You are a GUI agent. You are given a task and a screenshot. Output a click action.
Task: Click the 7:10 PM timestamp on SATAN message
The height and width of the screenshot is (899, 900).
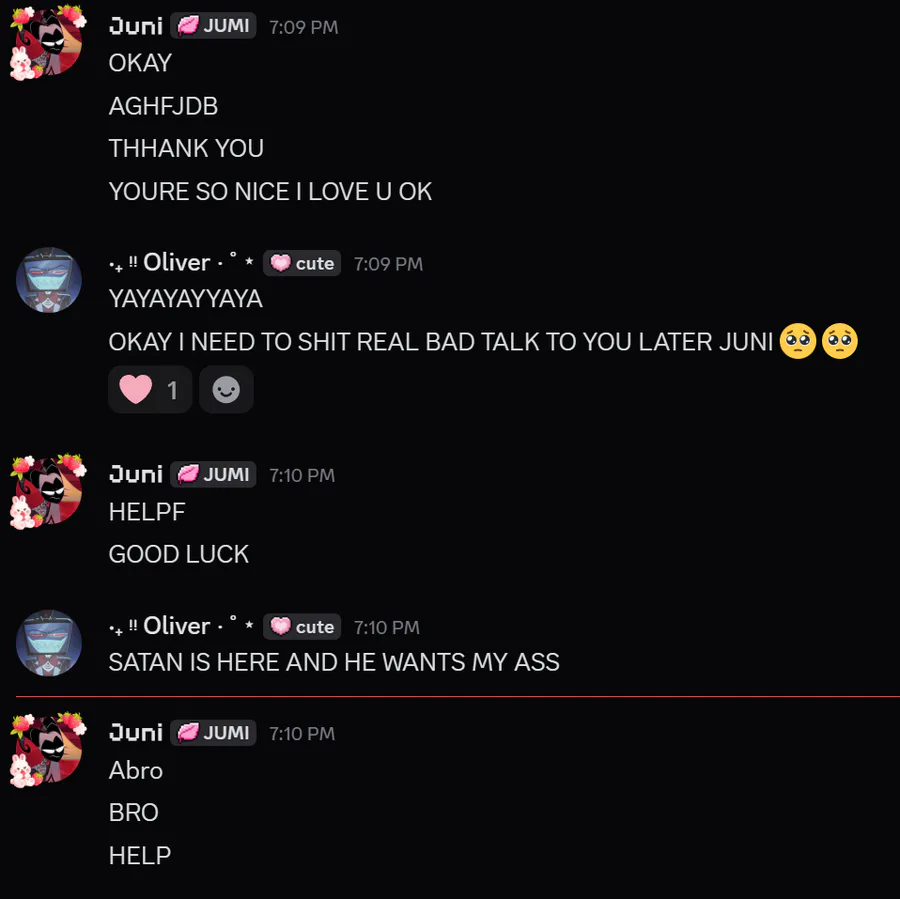386,627
